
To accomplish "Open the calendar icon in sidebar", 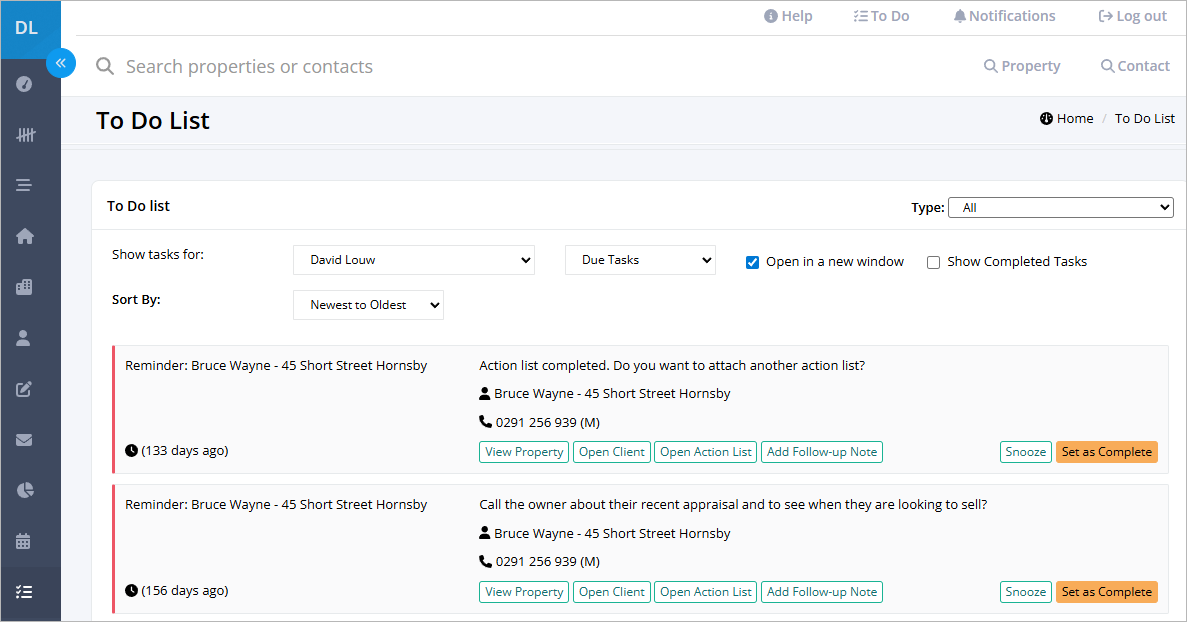I will click(x=23, y=541).
